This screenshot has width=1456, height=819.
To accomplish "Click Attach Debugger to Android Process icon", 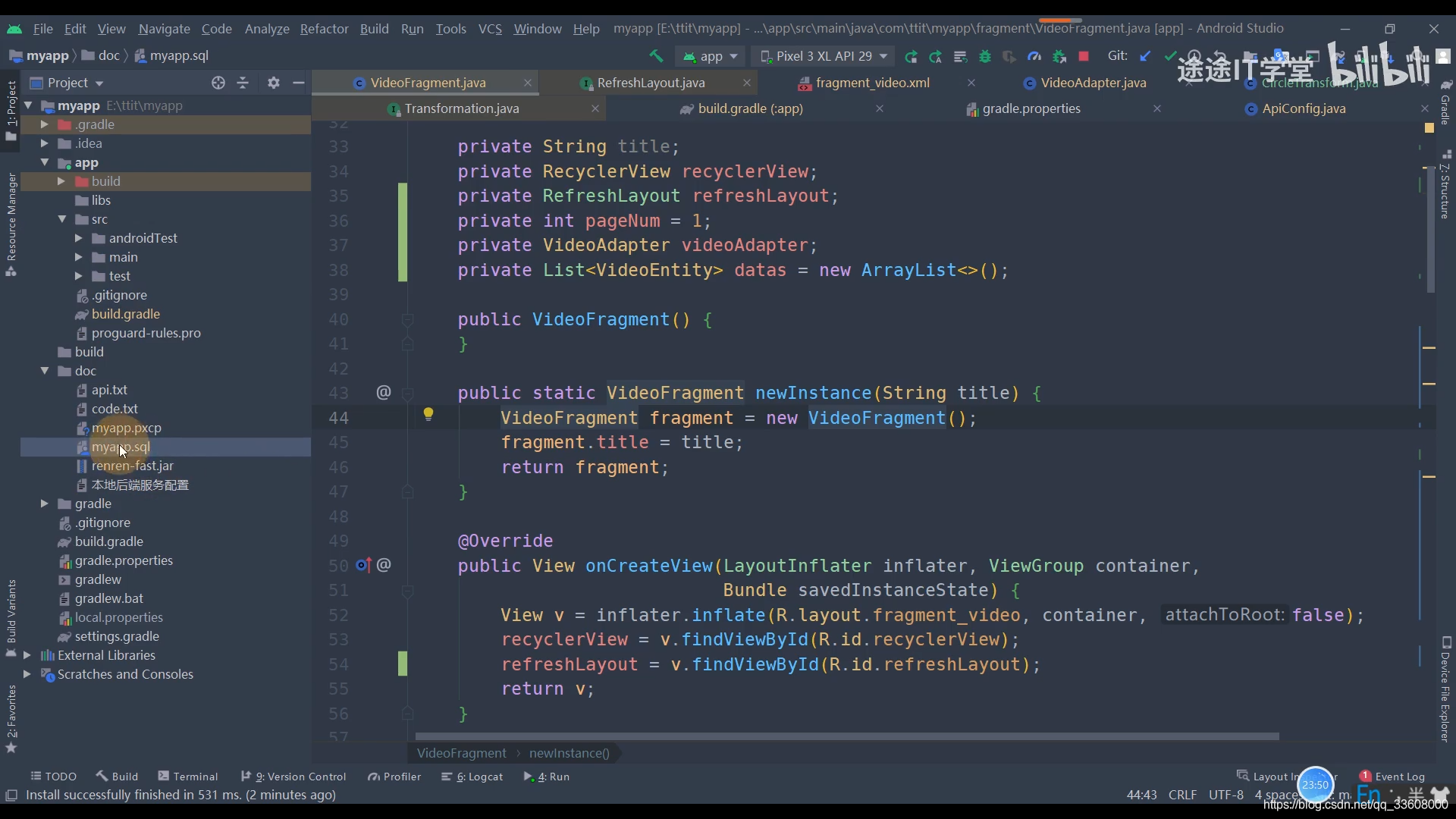I will click(1059, 56).
